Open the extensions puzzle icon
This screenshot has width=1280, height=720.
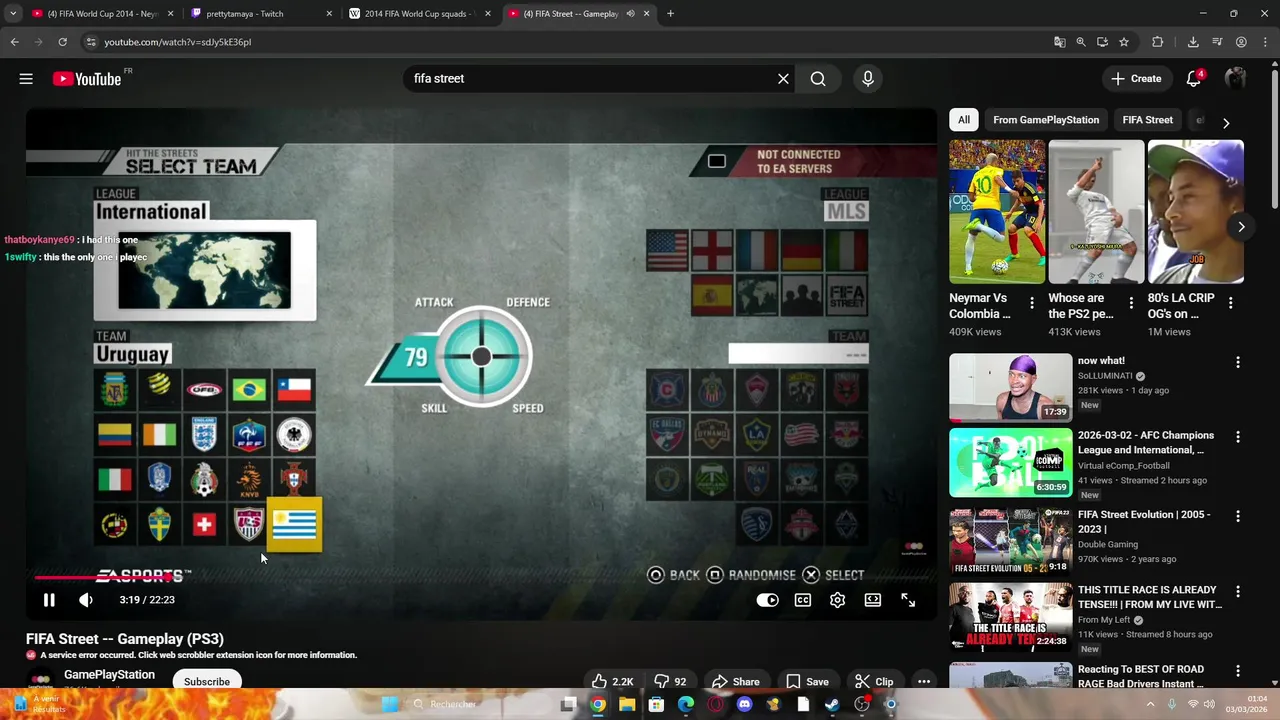1158,42
